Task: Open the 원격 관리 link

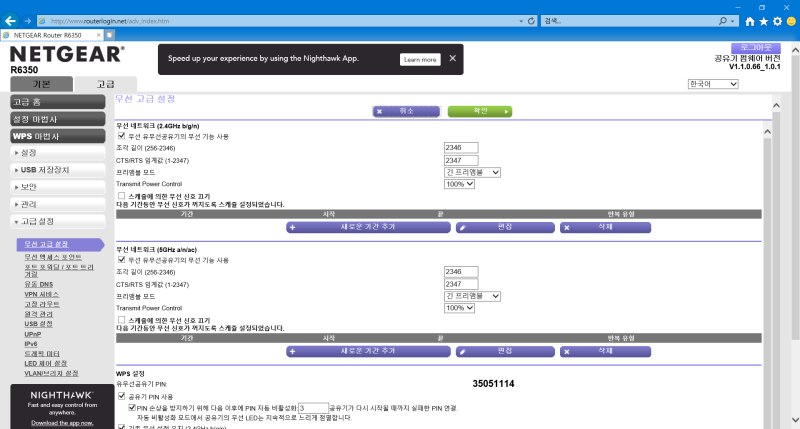Action: pos(39,314)
